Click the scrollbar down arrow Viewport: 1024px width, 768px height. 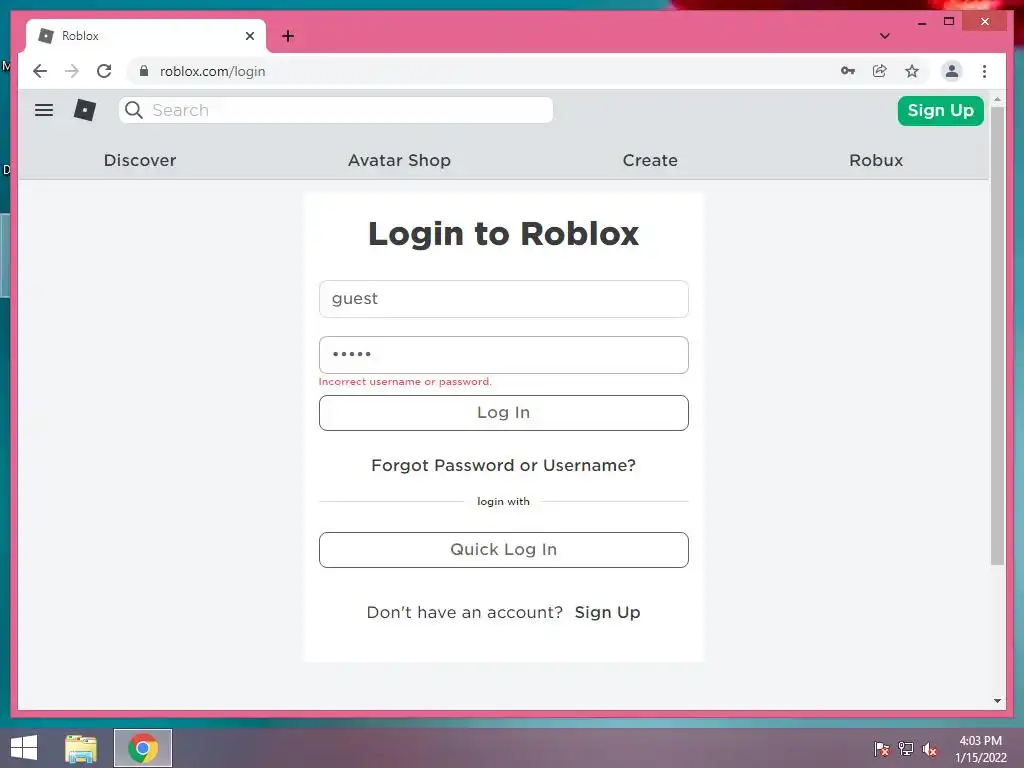[997, 701]
